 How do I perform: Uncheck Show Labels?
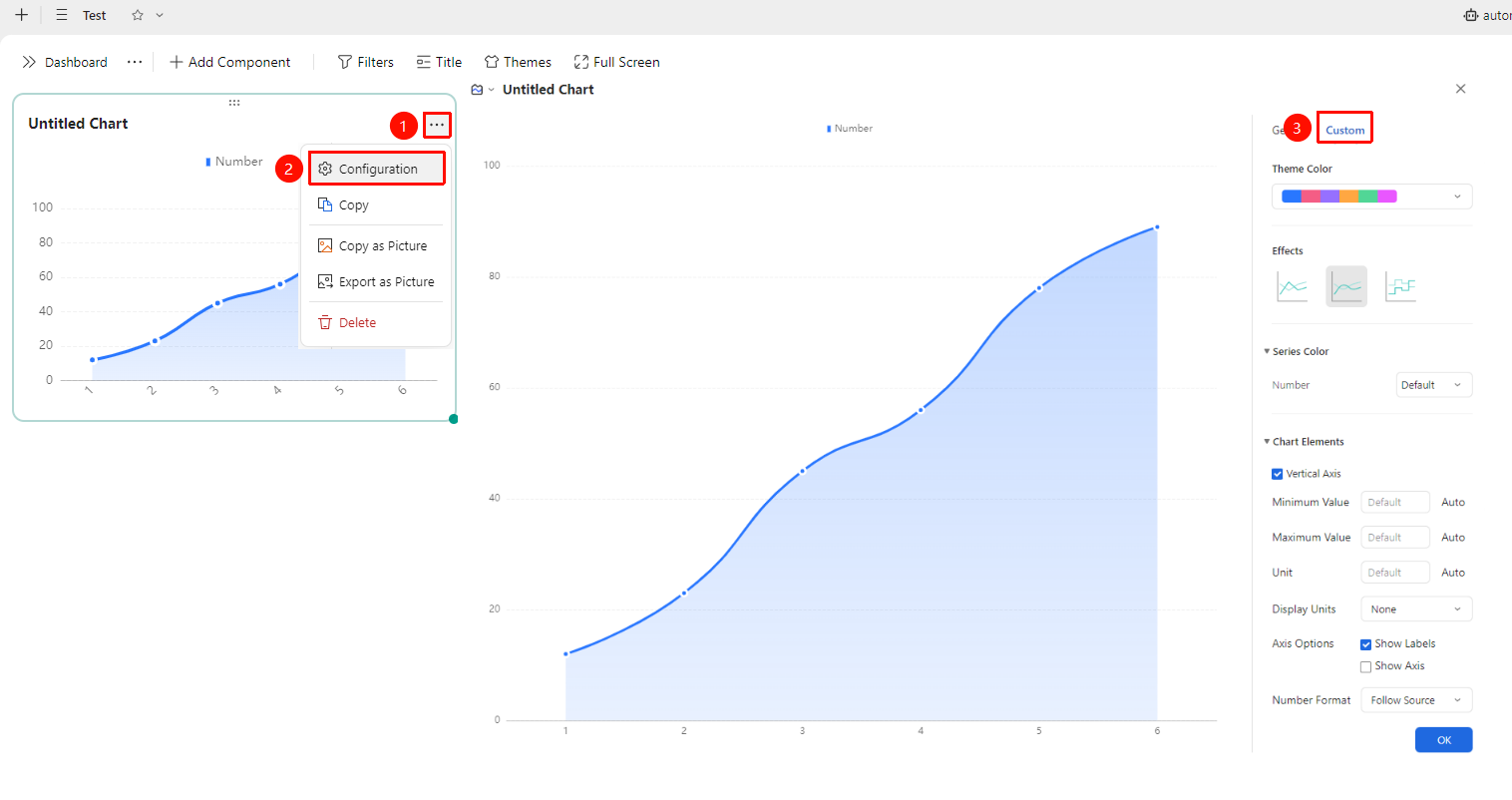[x=1366, y=644]
